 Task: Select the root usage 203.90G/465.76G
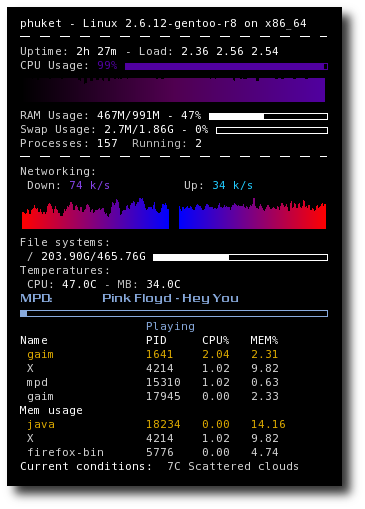(93, 256)
